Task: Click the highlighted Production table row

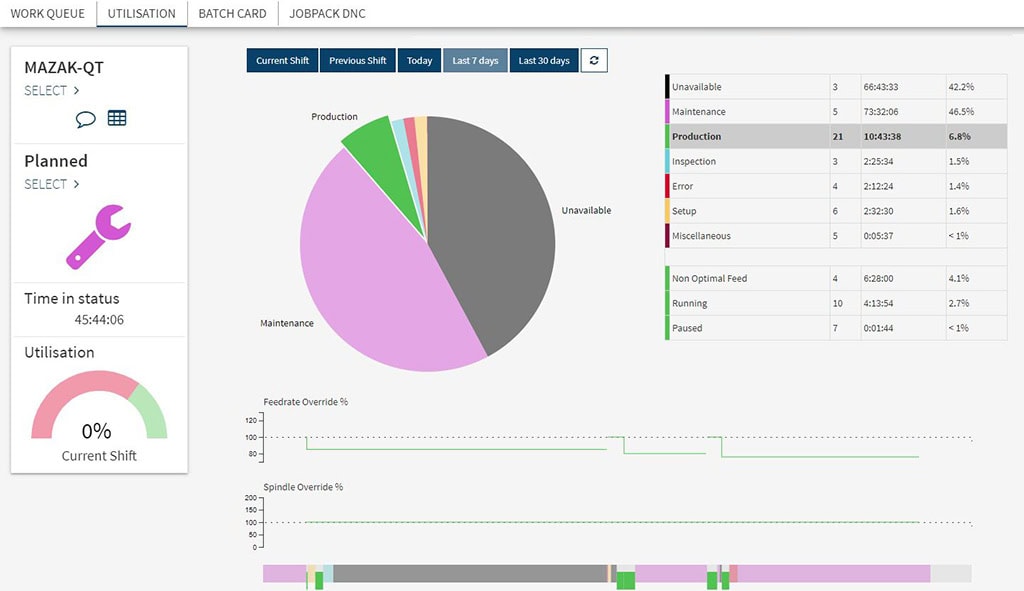Action: 836,137
